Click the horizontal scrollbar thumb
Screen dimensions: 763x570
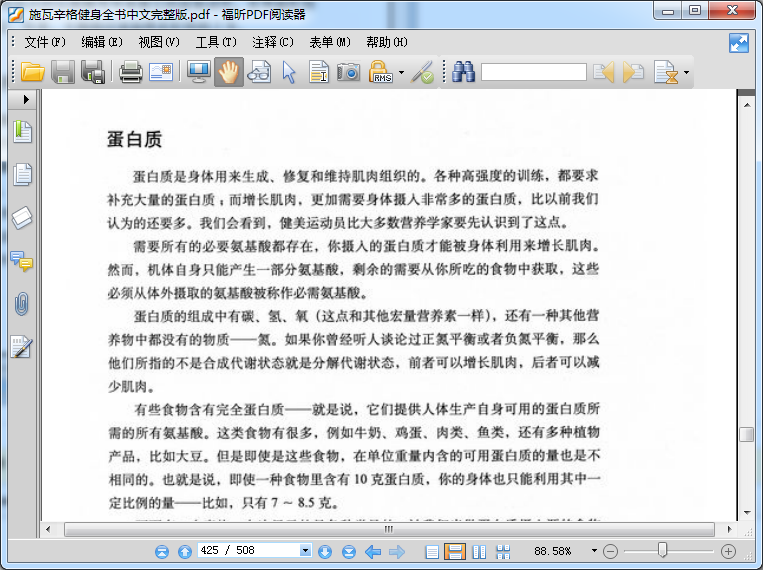pyautogui.click(x=389, y=529)
